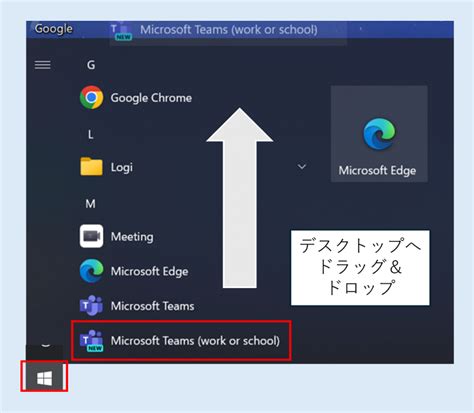
Task: Expand the Logi folder chevron
Action: (302, 166)
